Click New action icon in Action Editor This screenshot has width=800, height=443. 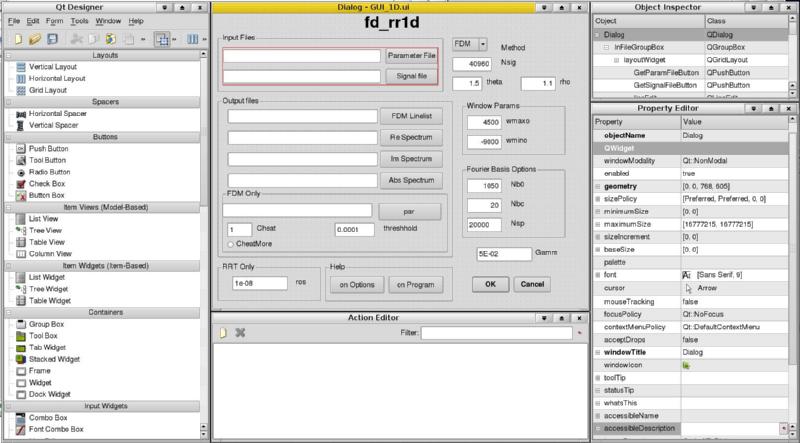tap(223, 333)
